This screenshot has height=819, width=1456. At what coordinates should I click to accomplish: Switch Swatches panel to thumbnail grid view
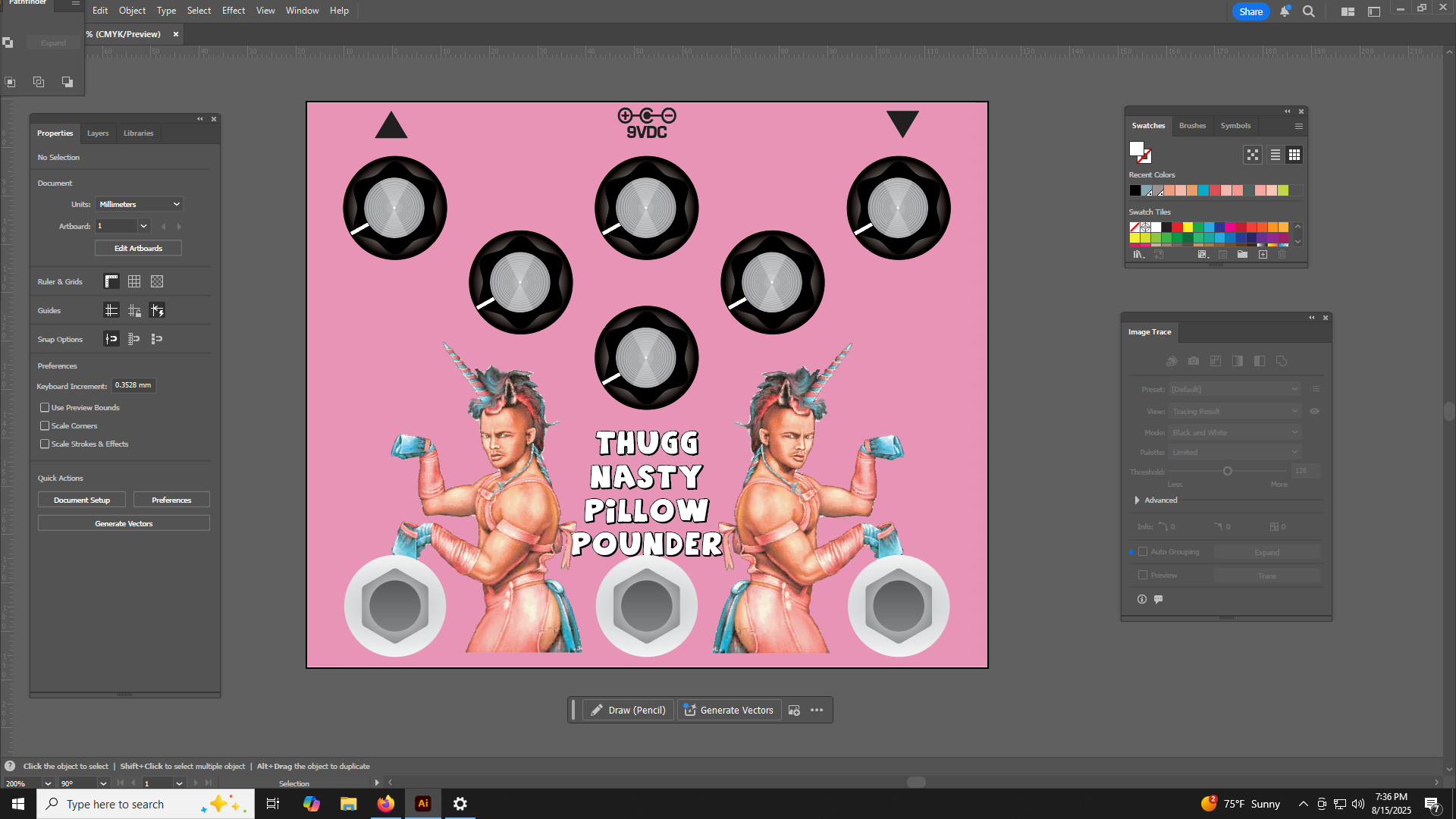[1294, 155]
